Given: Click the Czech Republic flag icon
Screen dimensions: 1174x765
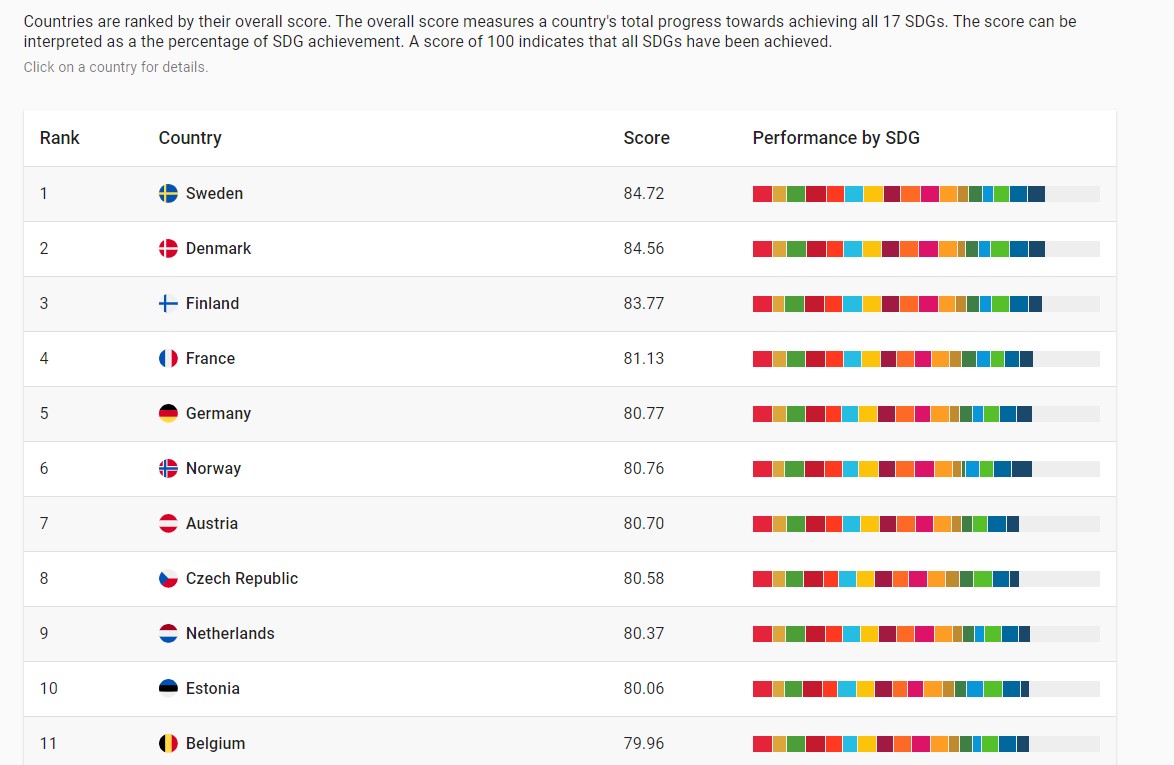Looking at the screenshot, I should tap(168, 578).
